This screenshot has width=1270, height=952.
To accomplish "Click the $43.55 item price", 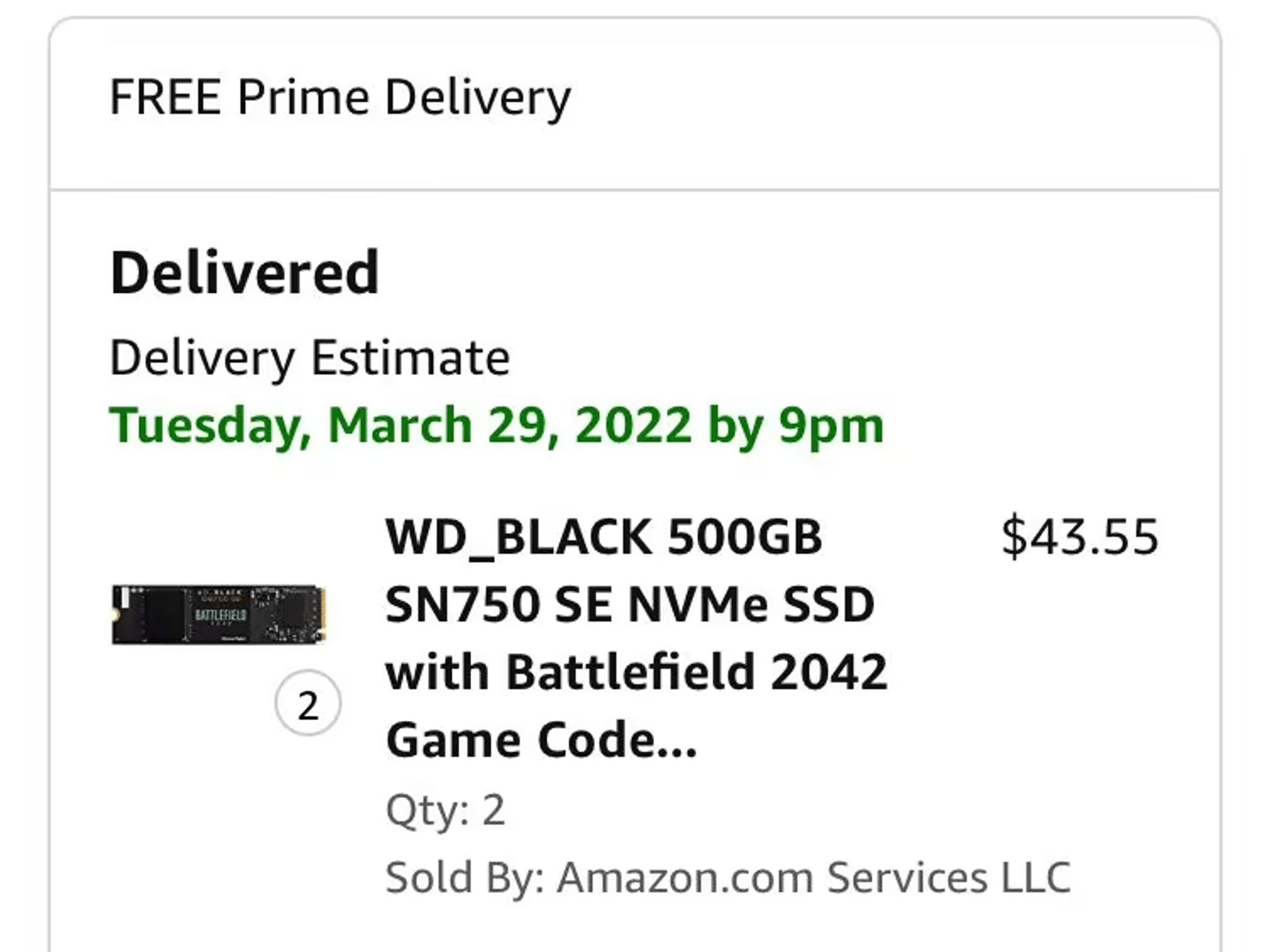I will [x=1080, y=537].
